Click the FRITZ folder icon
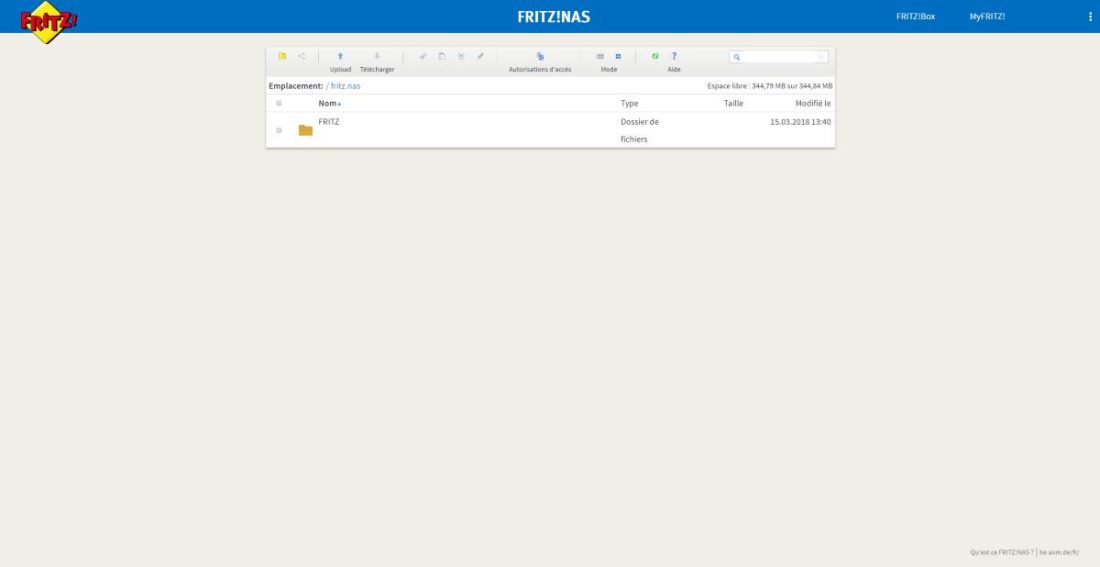 coord(305,130)
